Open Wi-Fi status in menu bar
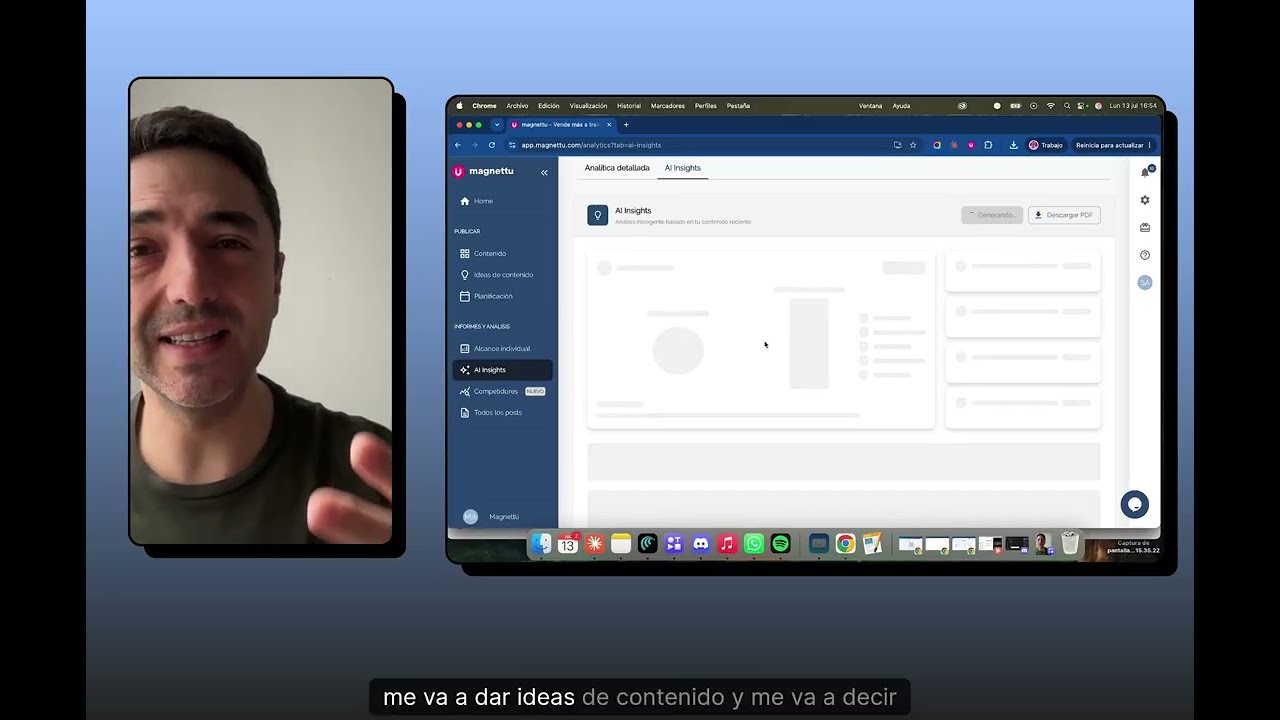This screenshot has width=1280, height=720. [x=1050, y=106]
